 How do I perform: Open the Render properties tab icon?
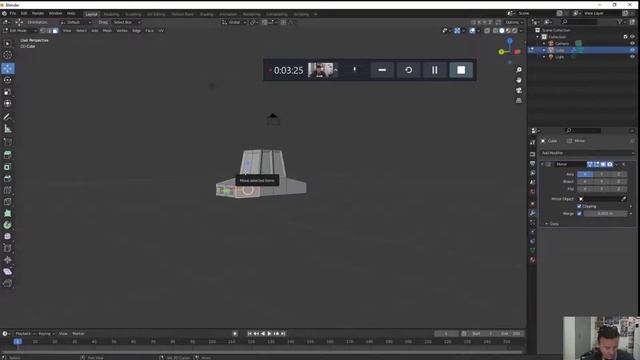click(x=532, y=154)
